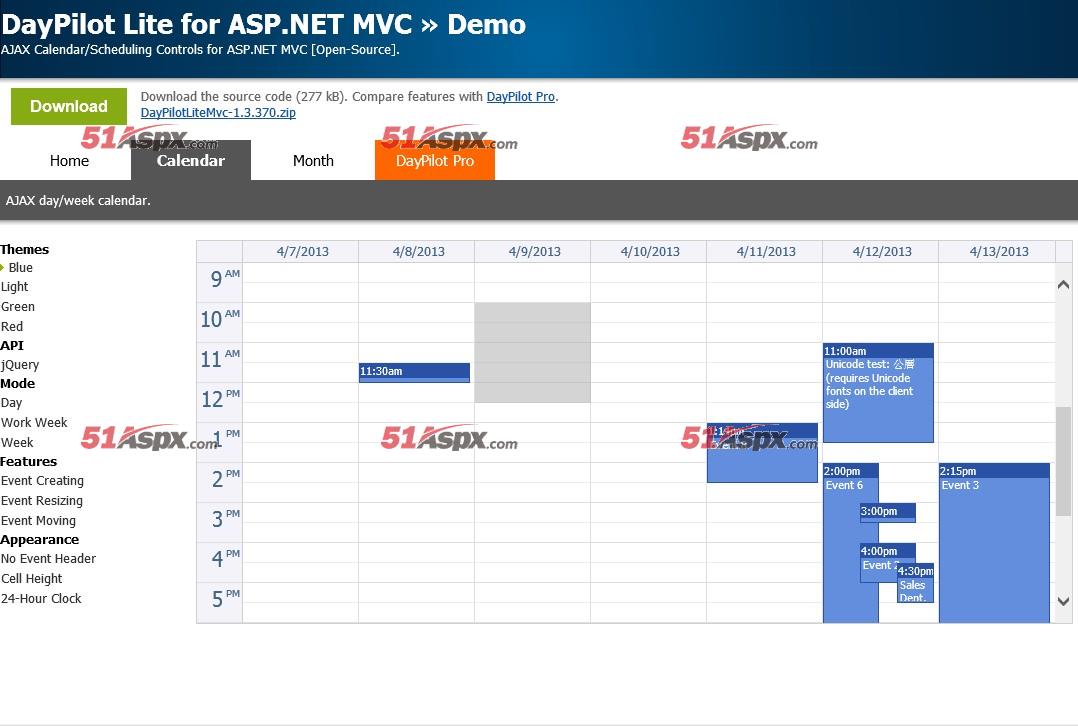Open the Month tab
The height and width of the screenshot is (726, 1078).
pos(313,161)
